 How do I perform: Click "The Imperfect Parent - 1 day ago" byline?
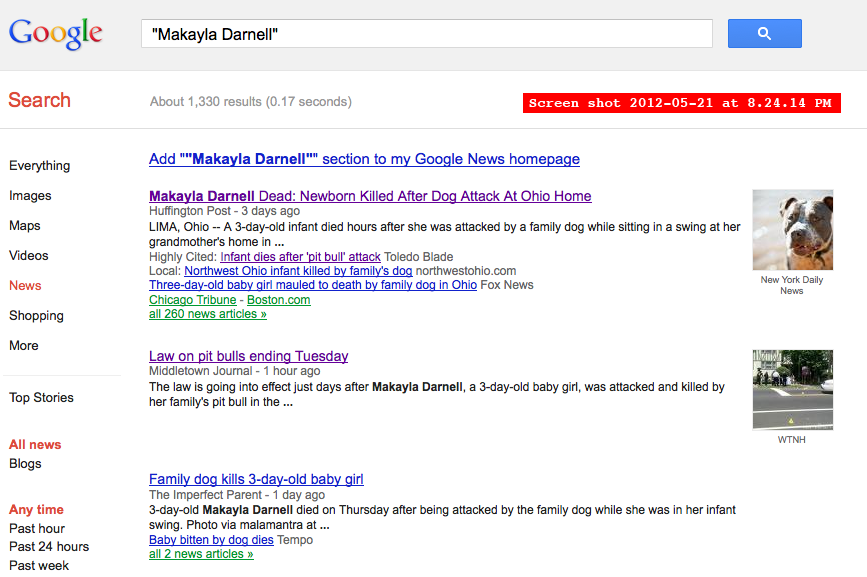[237, 495]
